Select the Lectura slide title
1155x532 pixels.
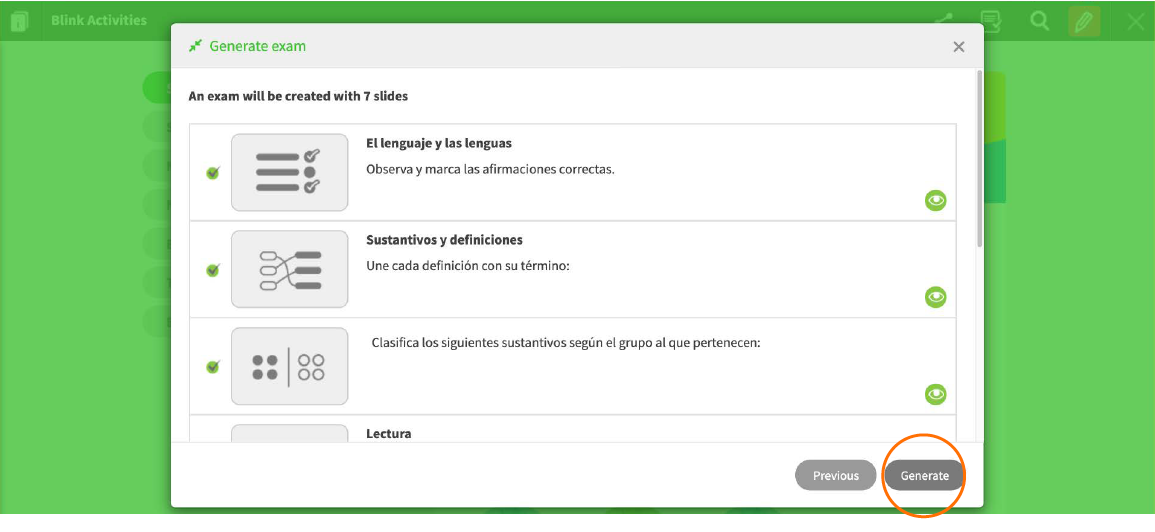[388, 433]
